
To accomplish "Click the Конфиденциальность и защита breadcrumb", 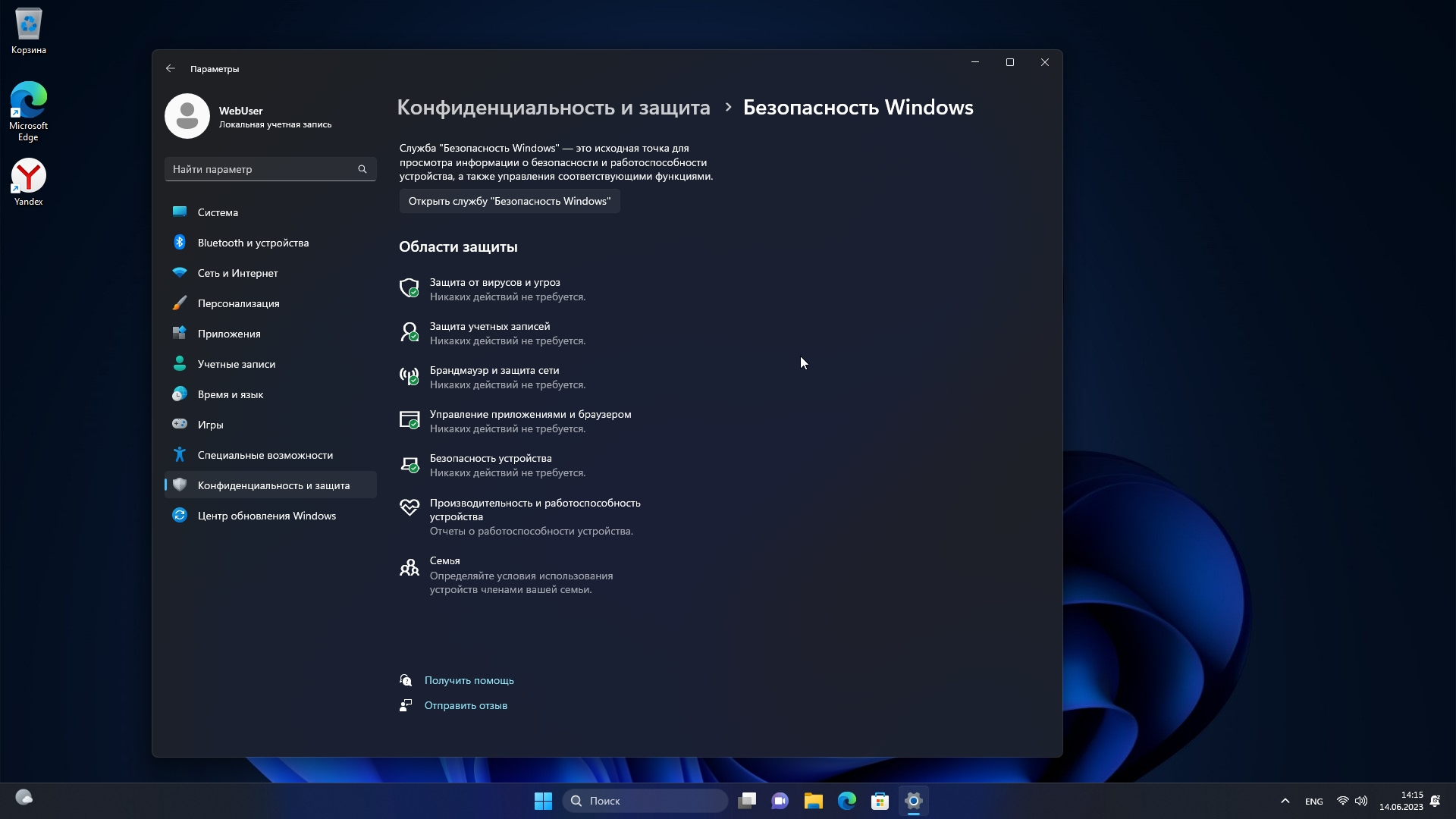I will [553, 107].
